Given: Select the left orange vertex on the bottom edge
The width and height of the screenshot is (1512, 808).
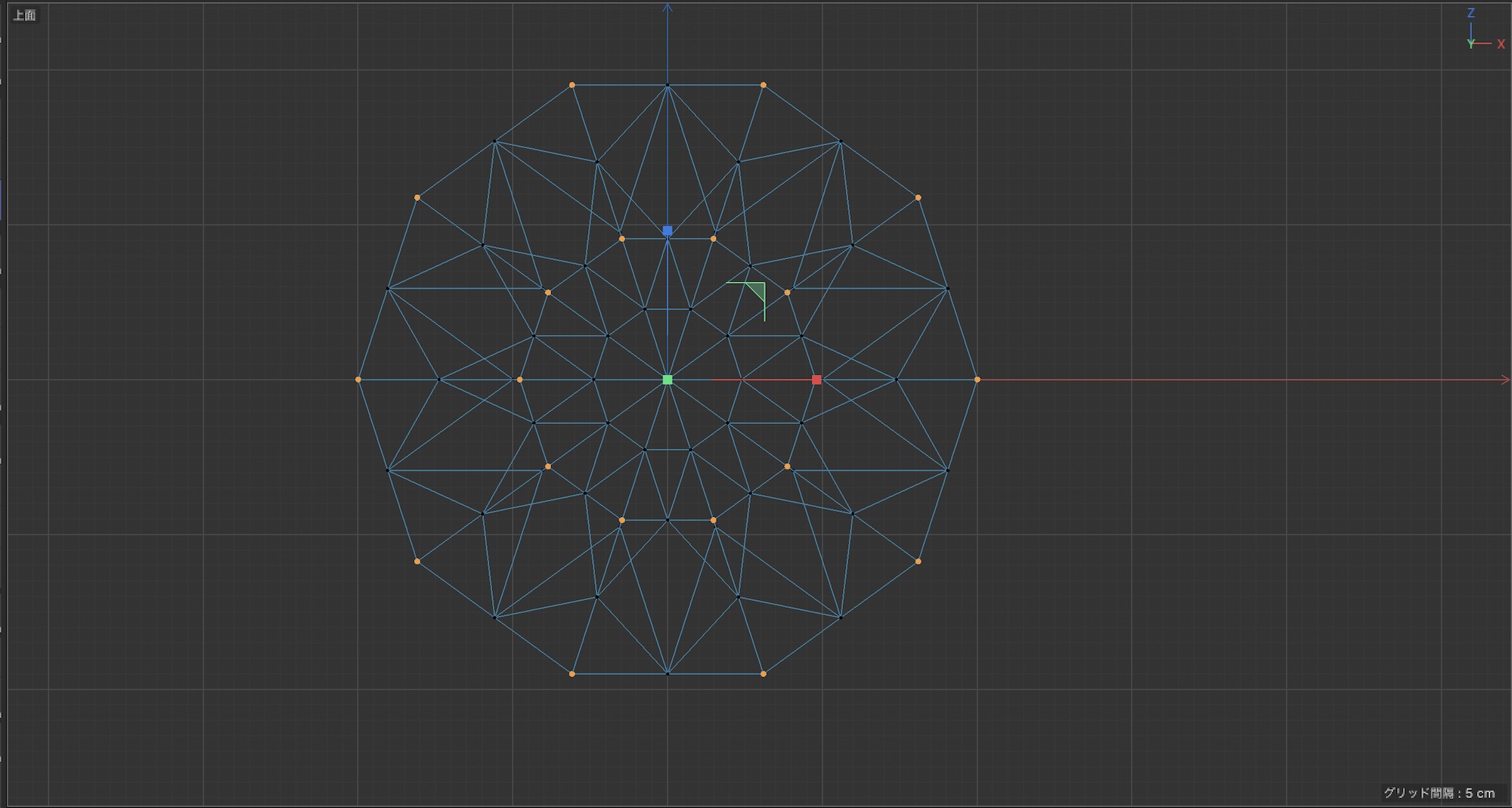Looking at the screenshot, I should click(572, 673).
